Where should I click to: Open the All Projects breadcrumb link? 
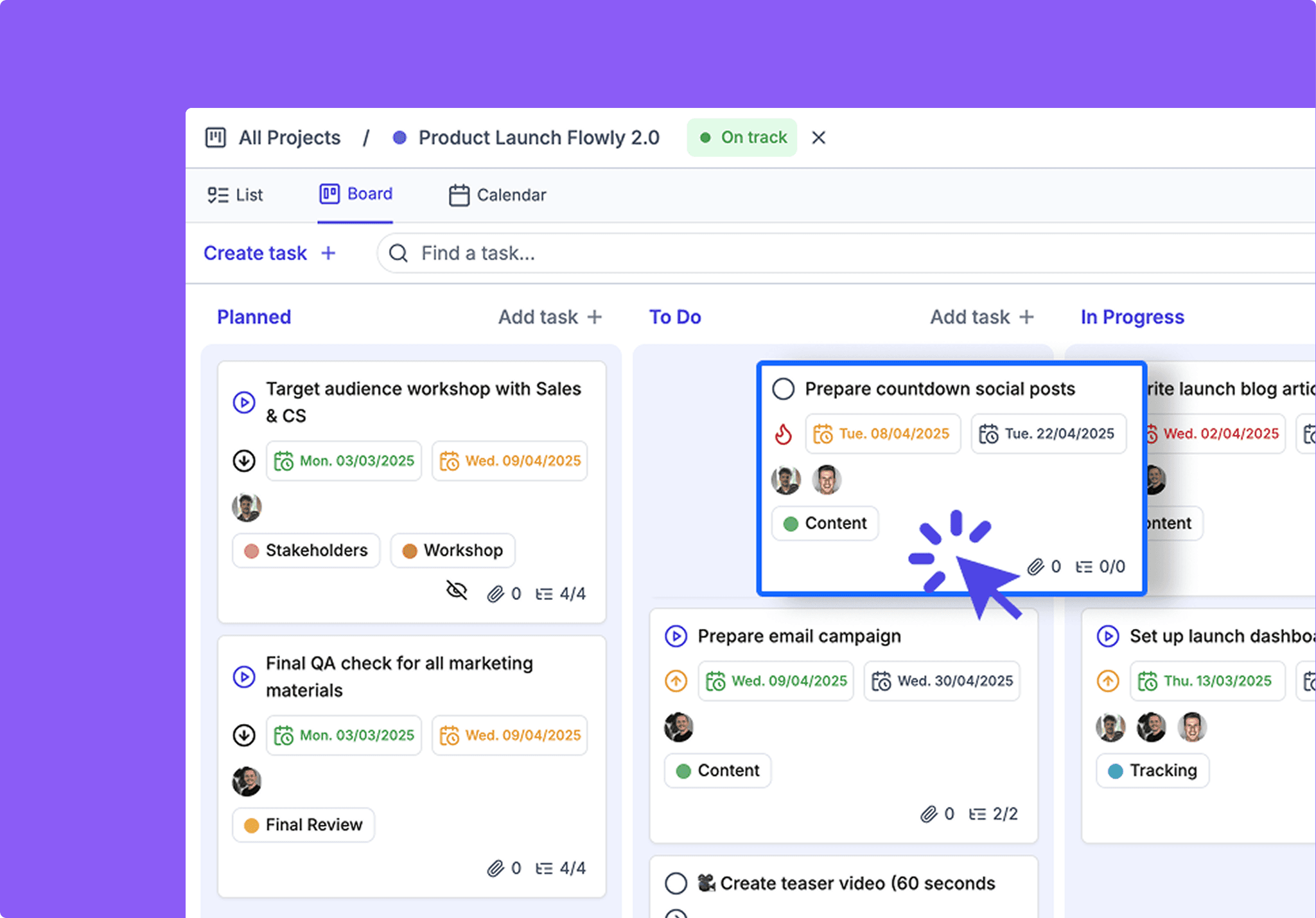290,137
